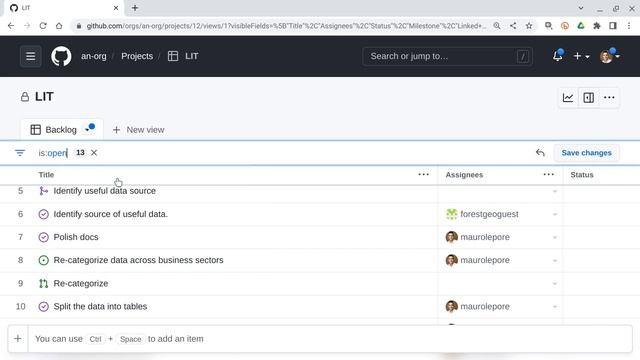640x360 pixels.
Task: Focus the Search or jump to box
Action: 447,56
